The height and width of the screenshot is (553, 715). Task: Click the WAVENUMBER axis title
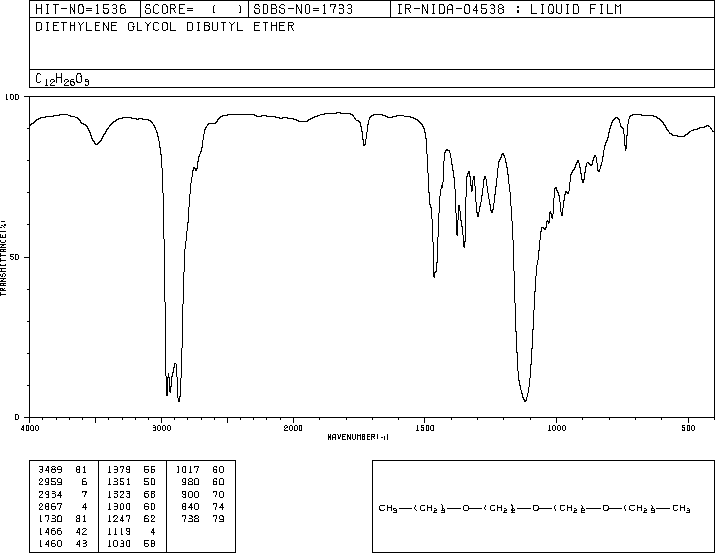(358, 437)
